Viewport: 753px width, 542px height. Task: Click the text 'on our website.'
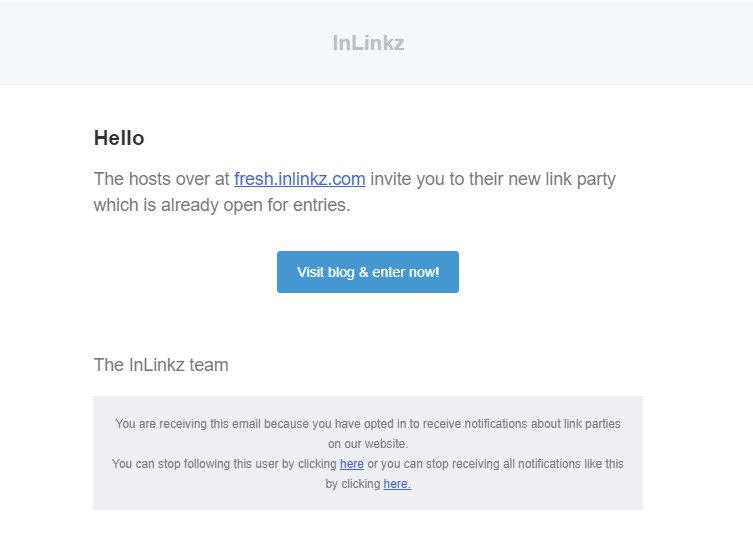[x=368, y=444]
